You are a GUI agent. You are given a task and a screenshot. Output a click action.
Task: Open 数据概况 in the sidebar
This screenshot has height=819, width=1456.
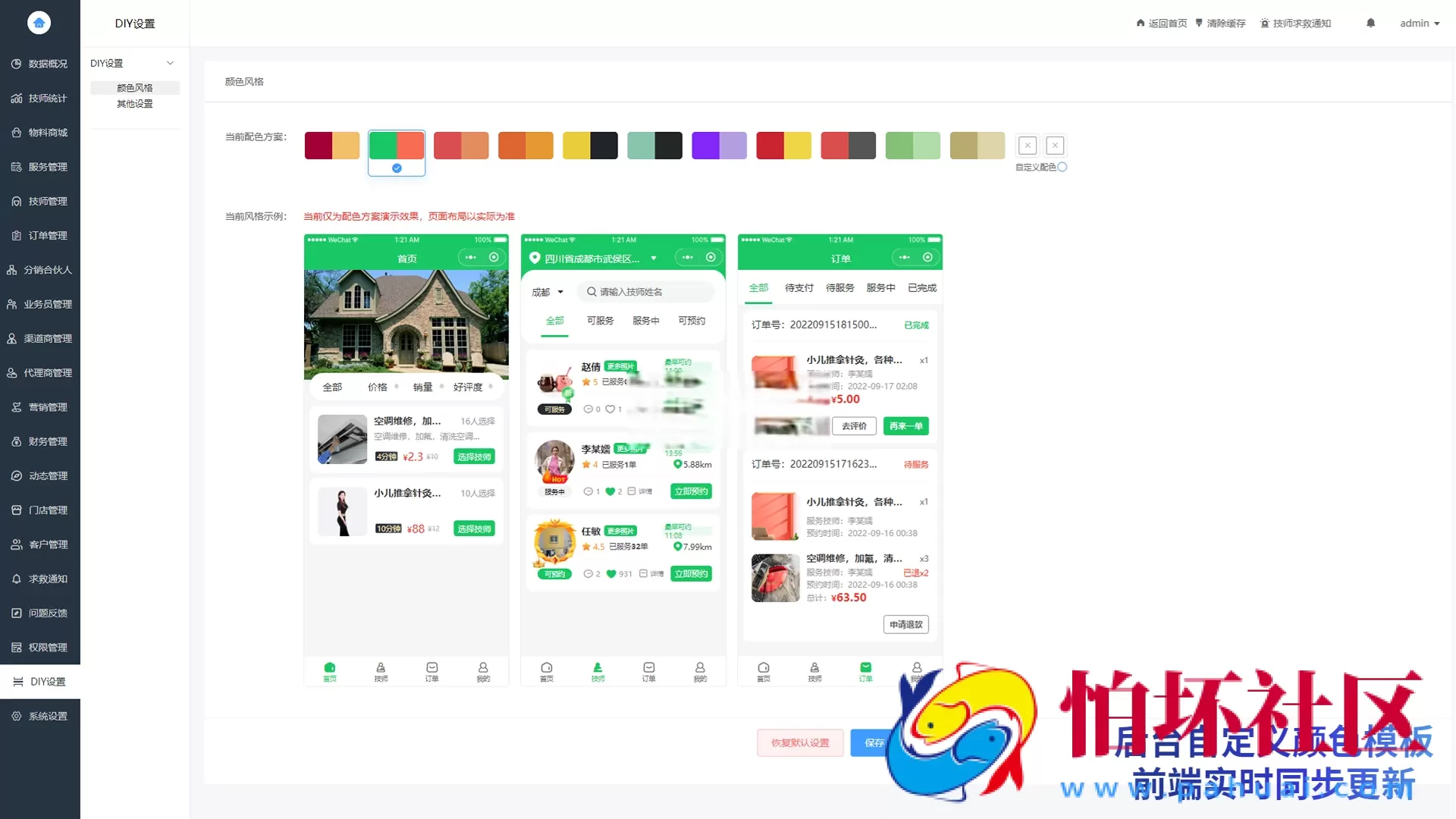pos(40,64)
